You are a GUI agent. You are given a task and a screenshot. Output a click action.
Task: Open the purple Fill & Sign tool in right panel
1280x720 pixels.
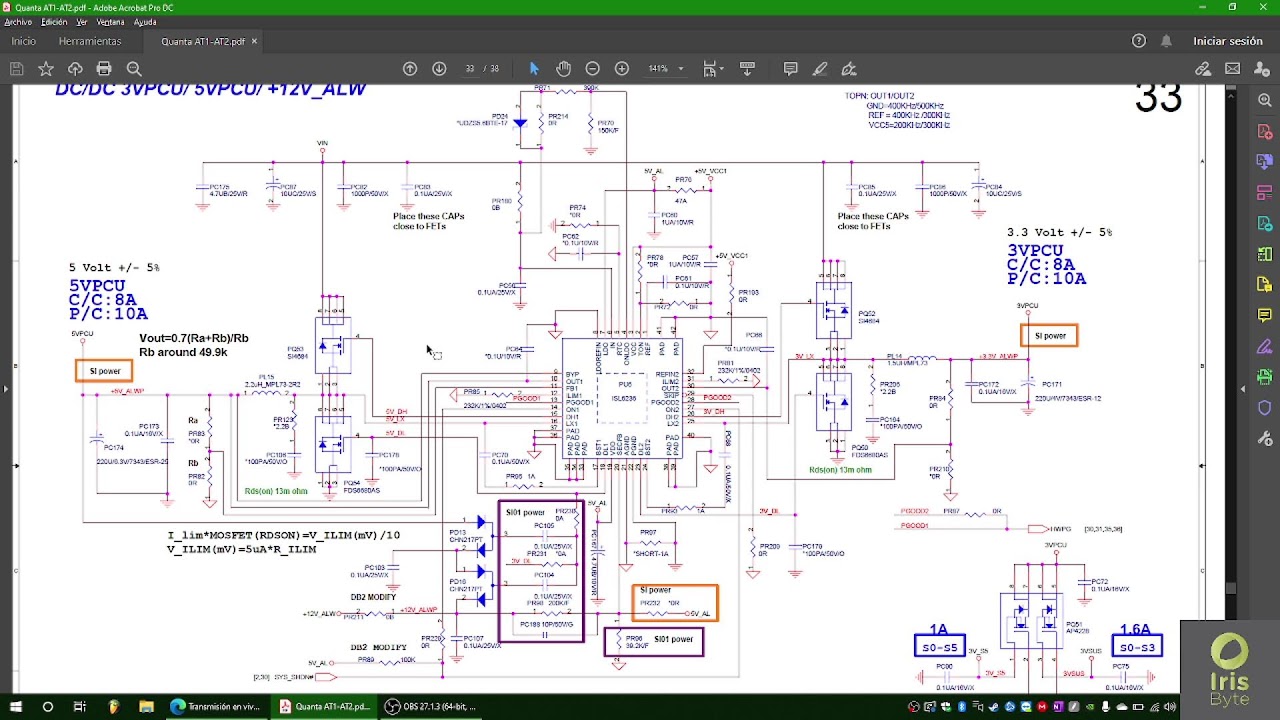(x=1264, y=347)
